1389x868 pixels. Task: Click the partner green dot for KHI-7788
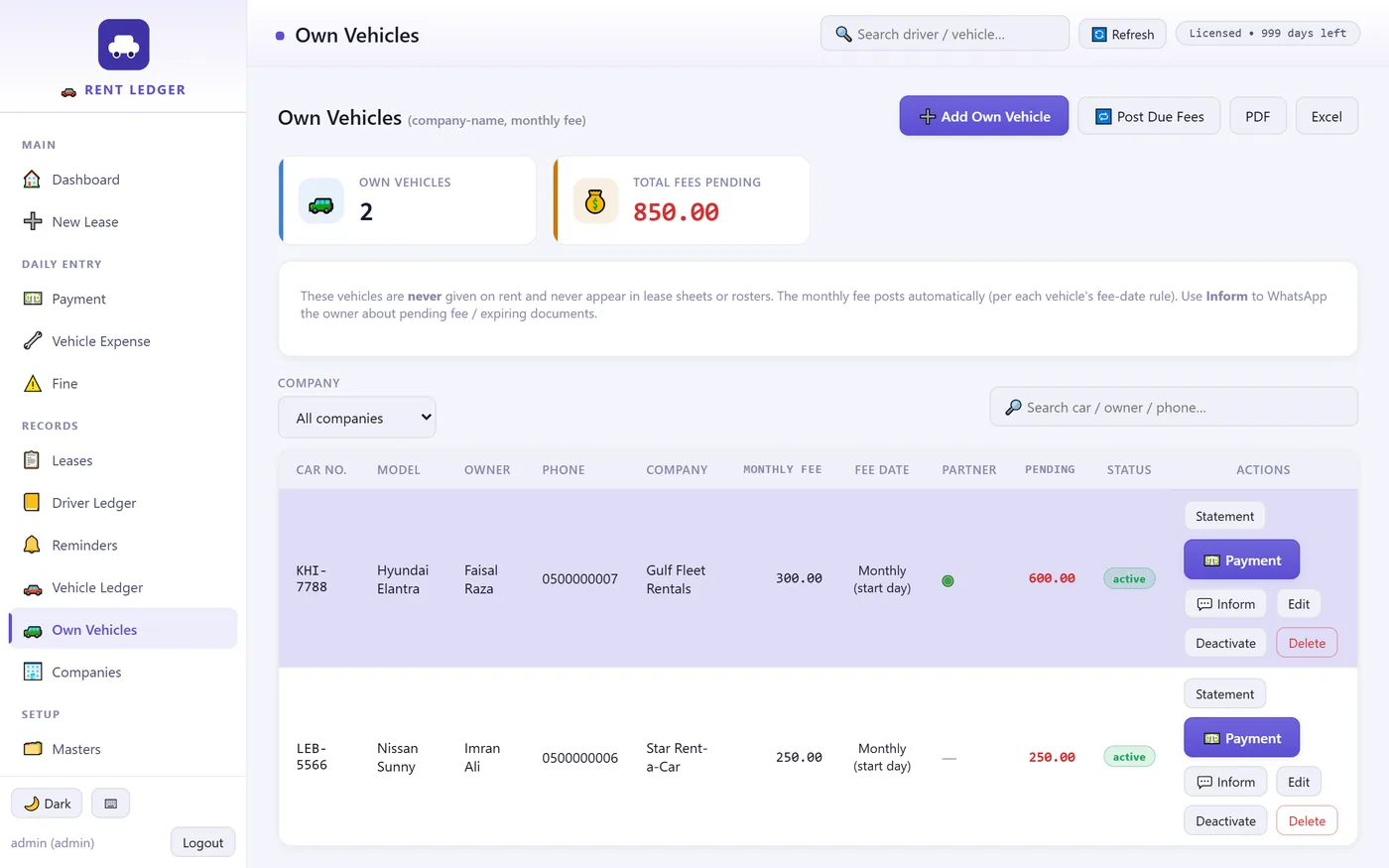(x=947, y=580)
